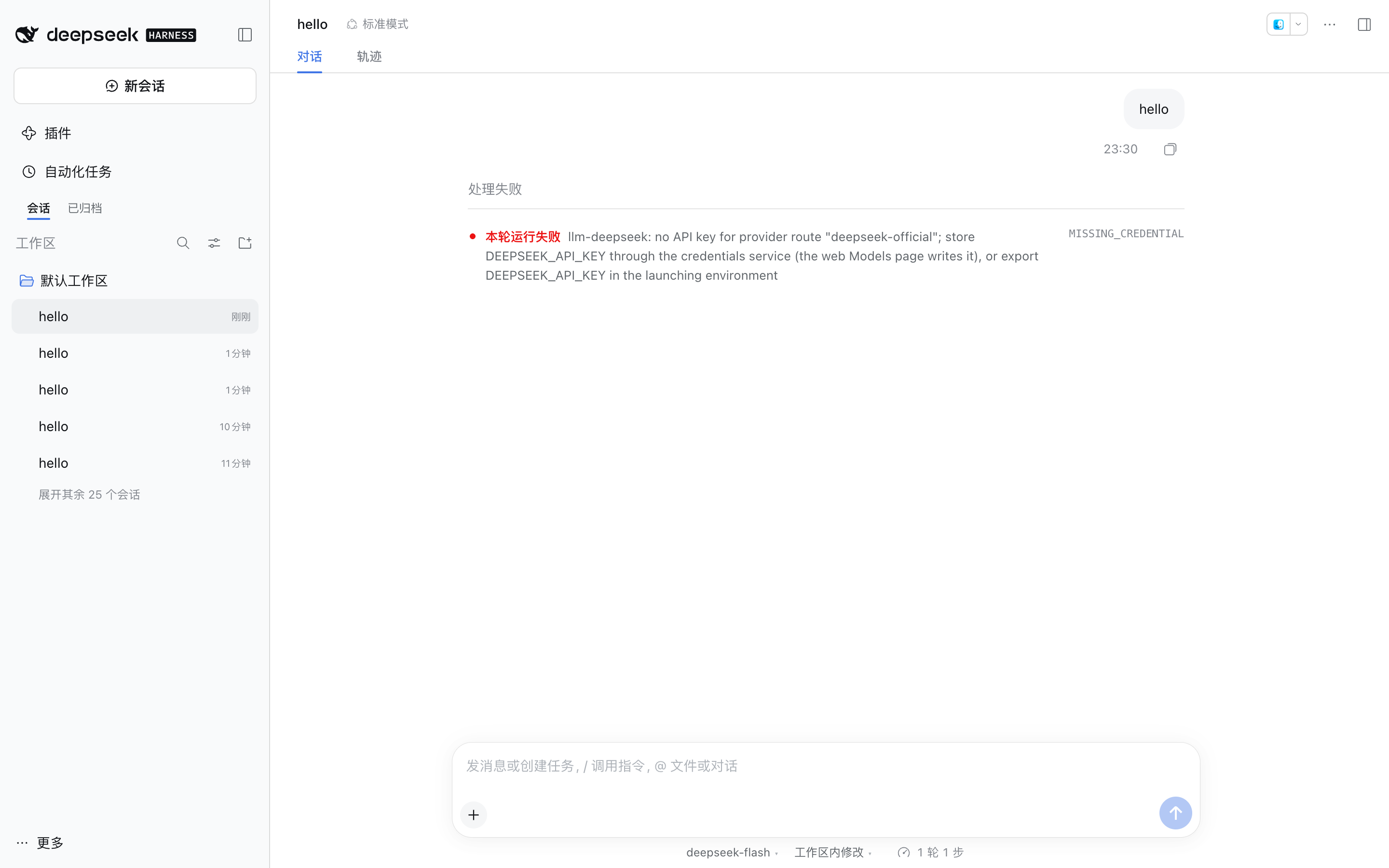Click the MISSING_CREDENTIAL error code
1389x868 pixels.
tap(1126, 234)
